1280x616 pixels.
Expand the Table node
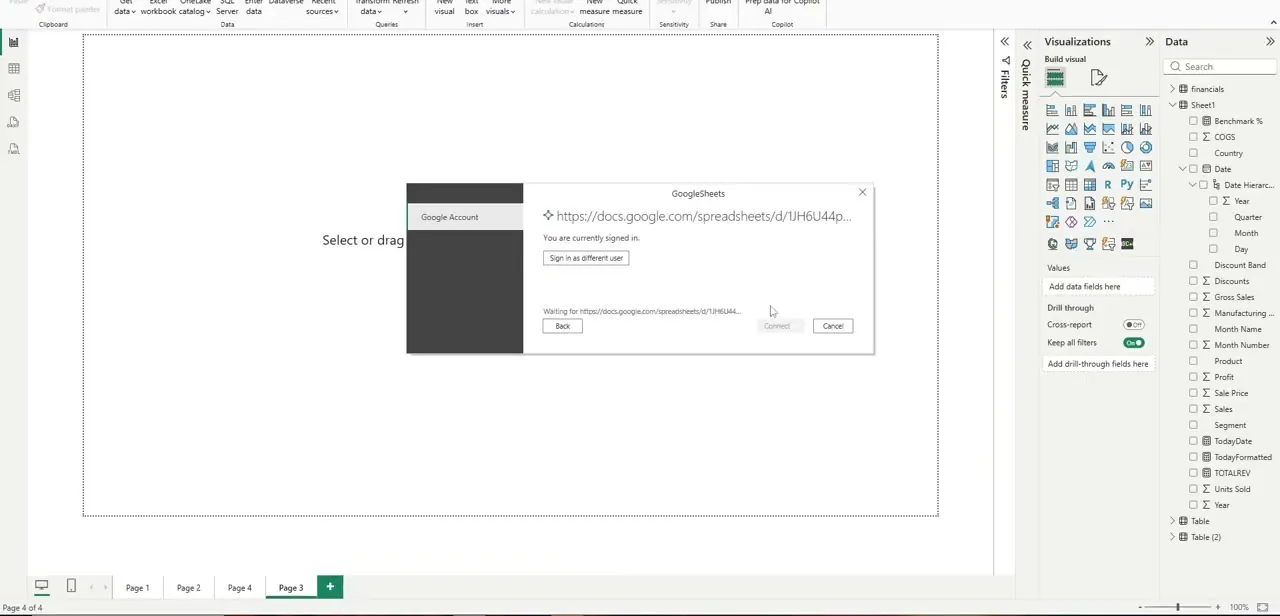pyautogui.click(x=1172, y=521)
